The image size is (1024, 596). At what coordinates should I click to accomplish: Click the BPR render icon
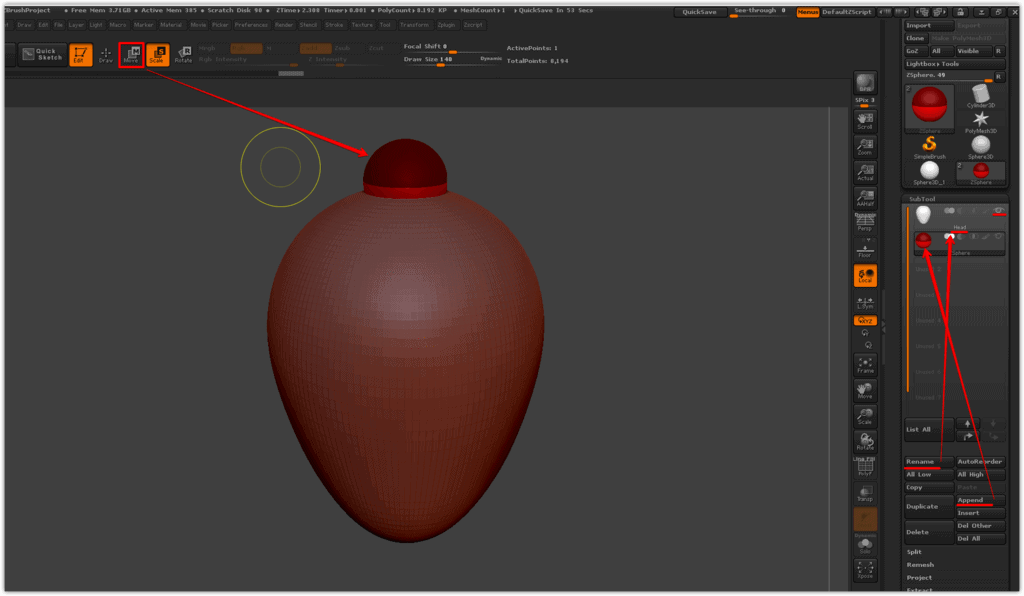point(865,85)
